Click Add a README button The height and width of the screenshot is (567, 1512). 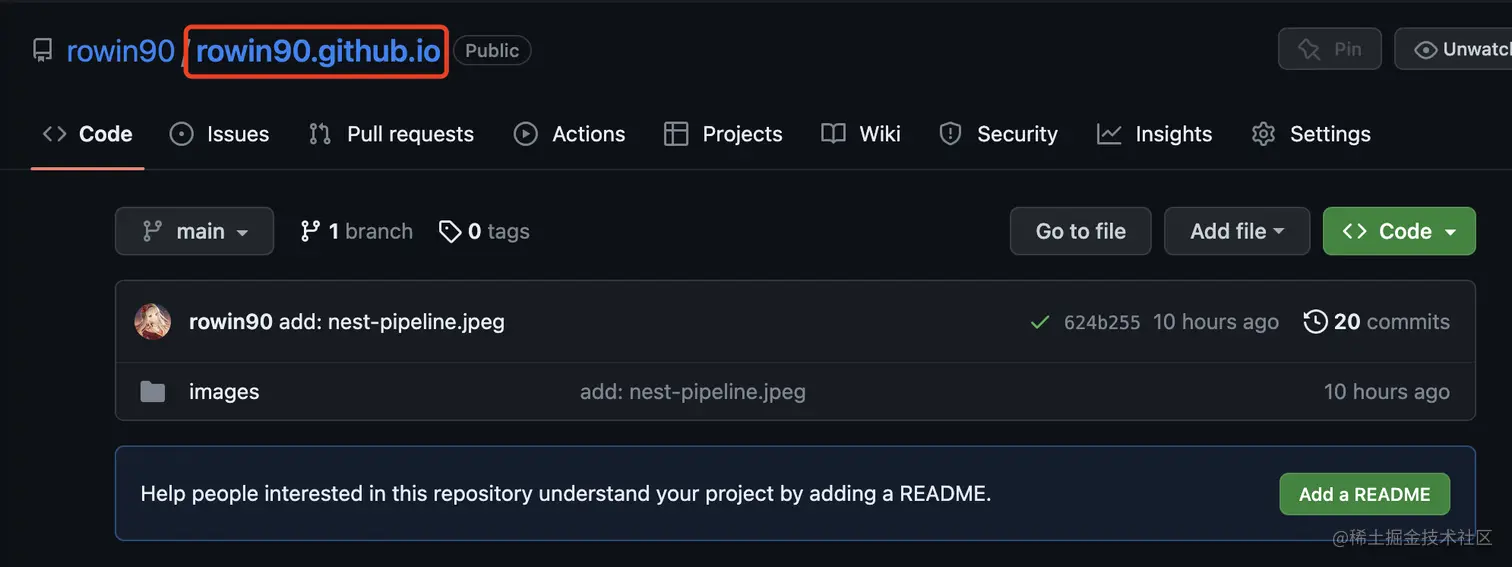(x=1364, y=494)
